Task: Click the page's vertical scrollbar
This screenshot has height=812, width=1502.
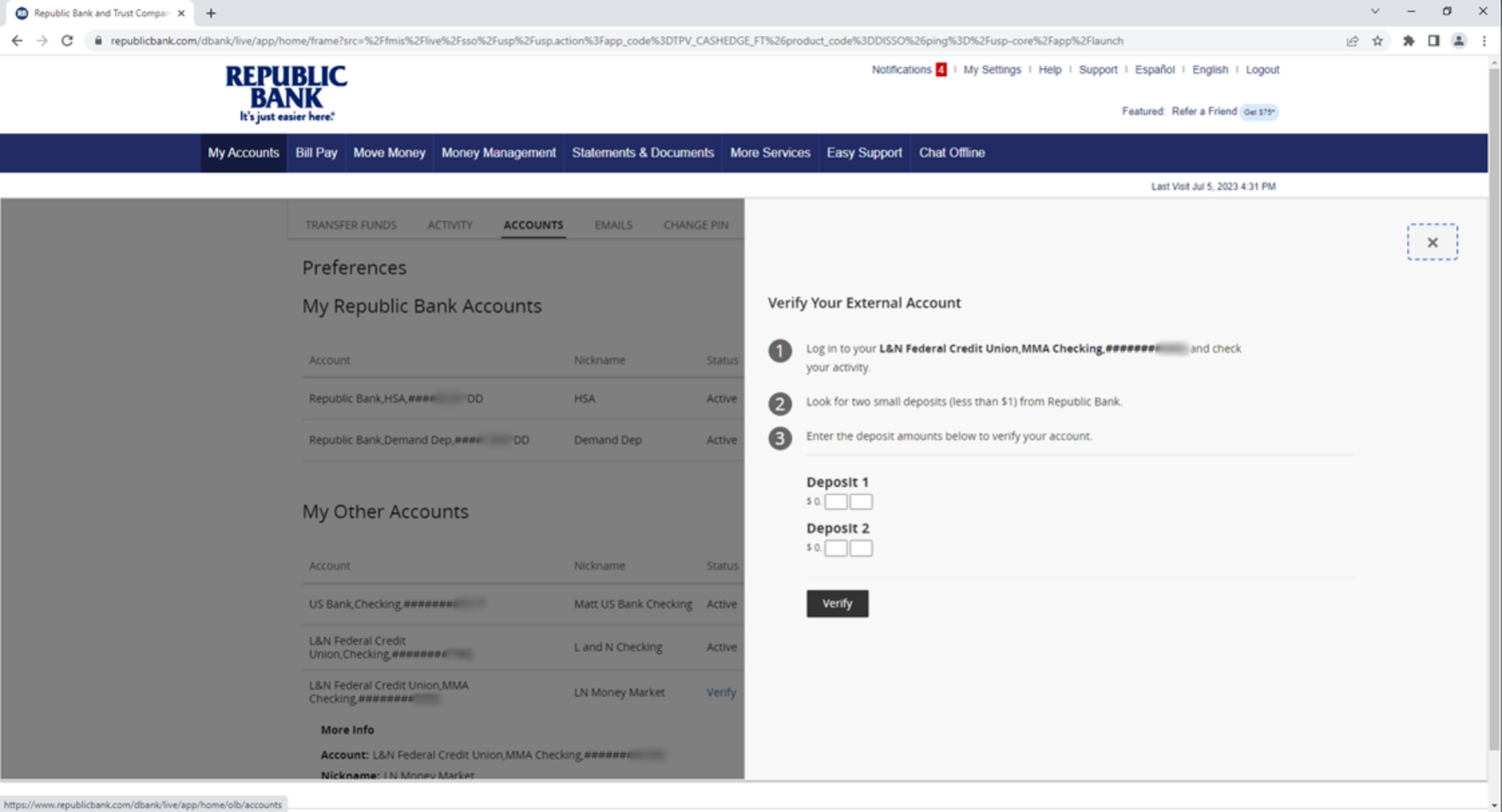Action: tap(1494, 409)
